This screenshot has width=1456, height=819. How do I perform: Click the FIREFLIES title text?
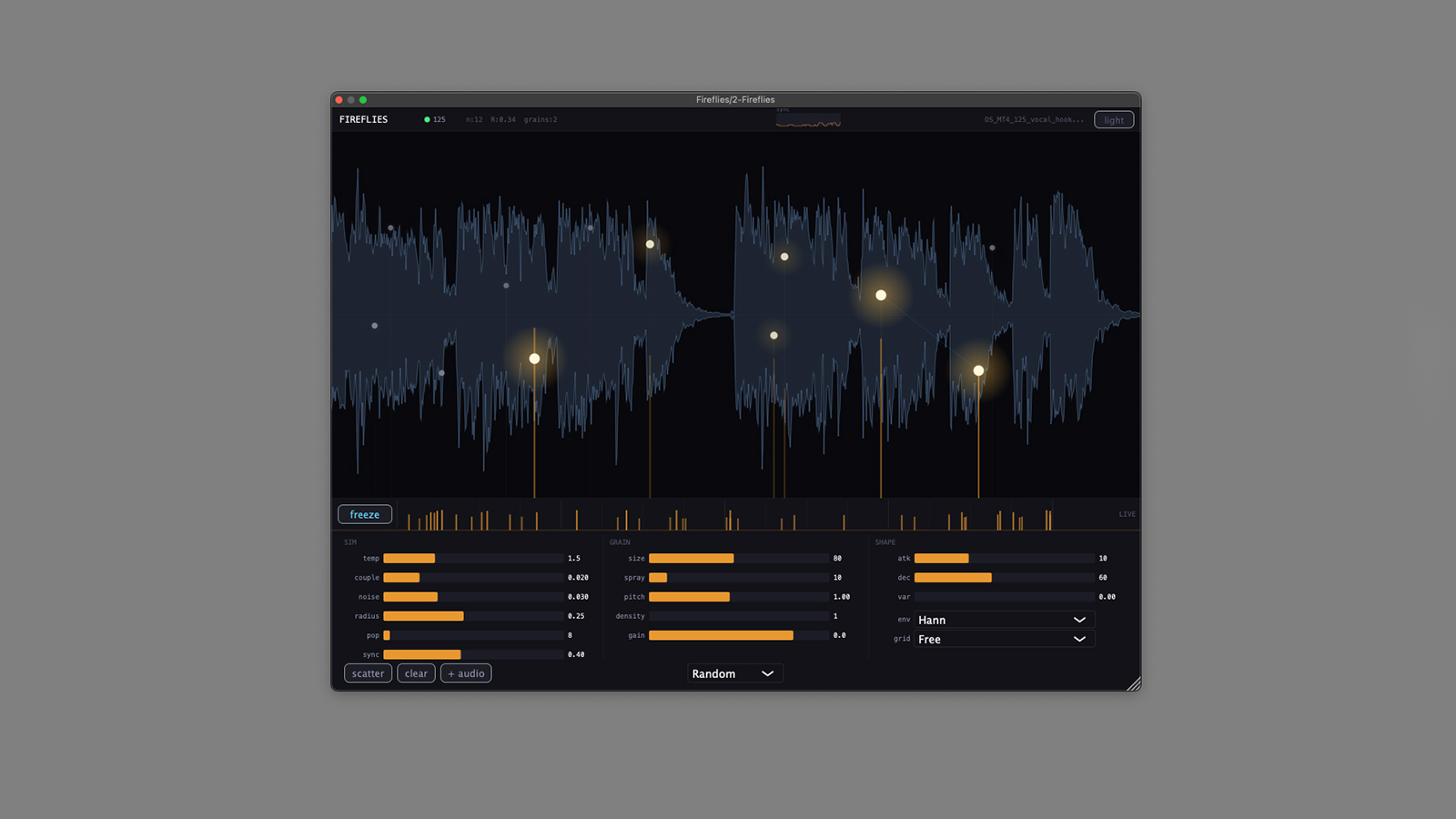363,119
